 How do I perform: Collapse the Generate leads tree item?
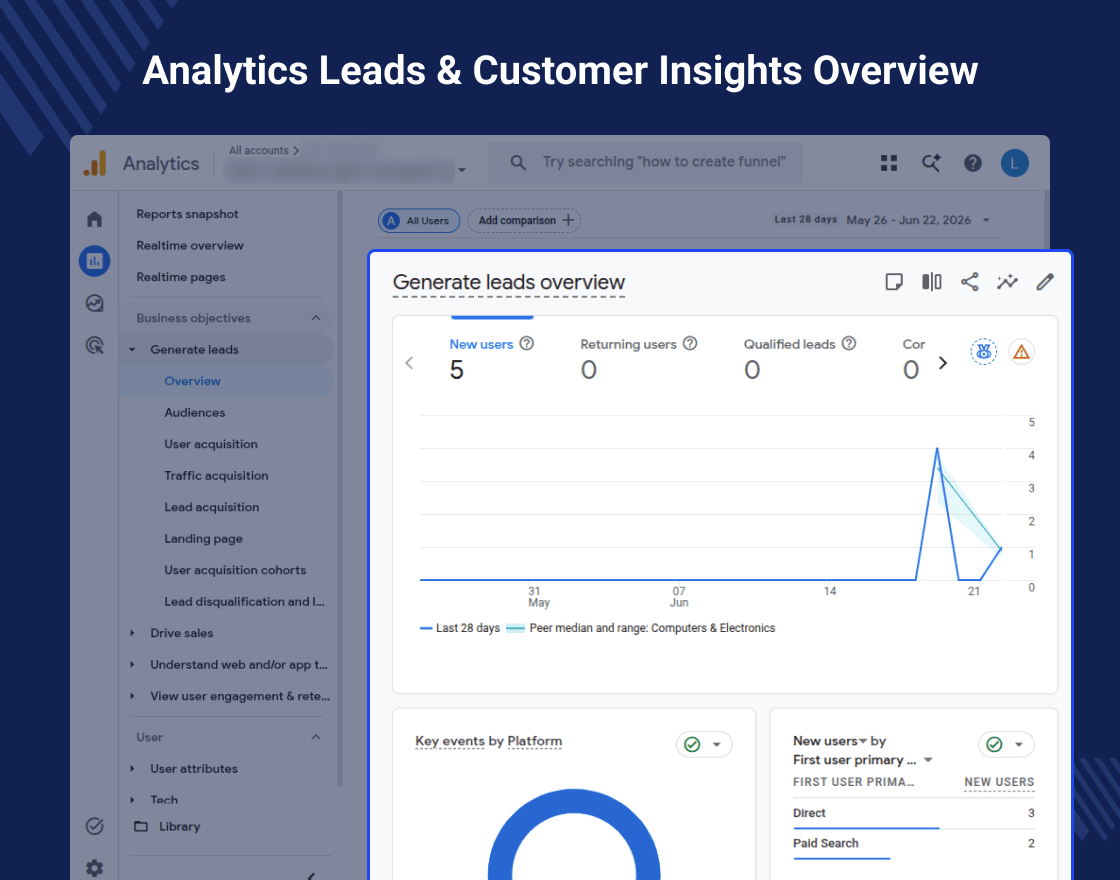pyautogui.click(x=132, y=349)
